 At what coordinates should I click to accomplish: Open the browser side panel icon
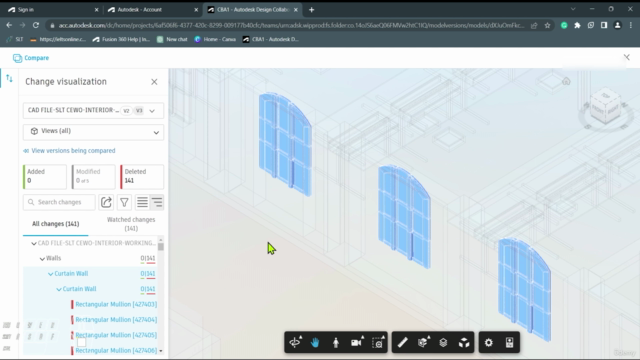point(604,25)
